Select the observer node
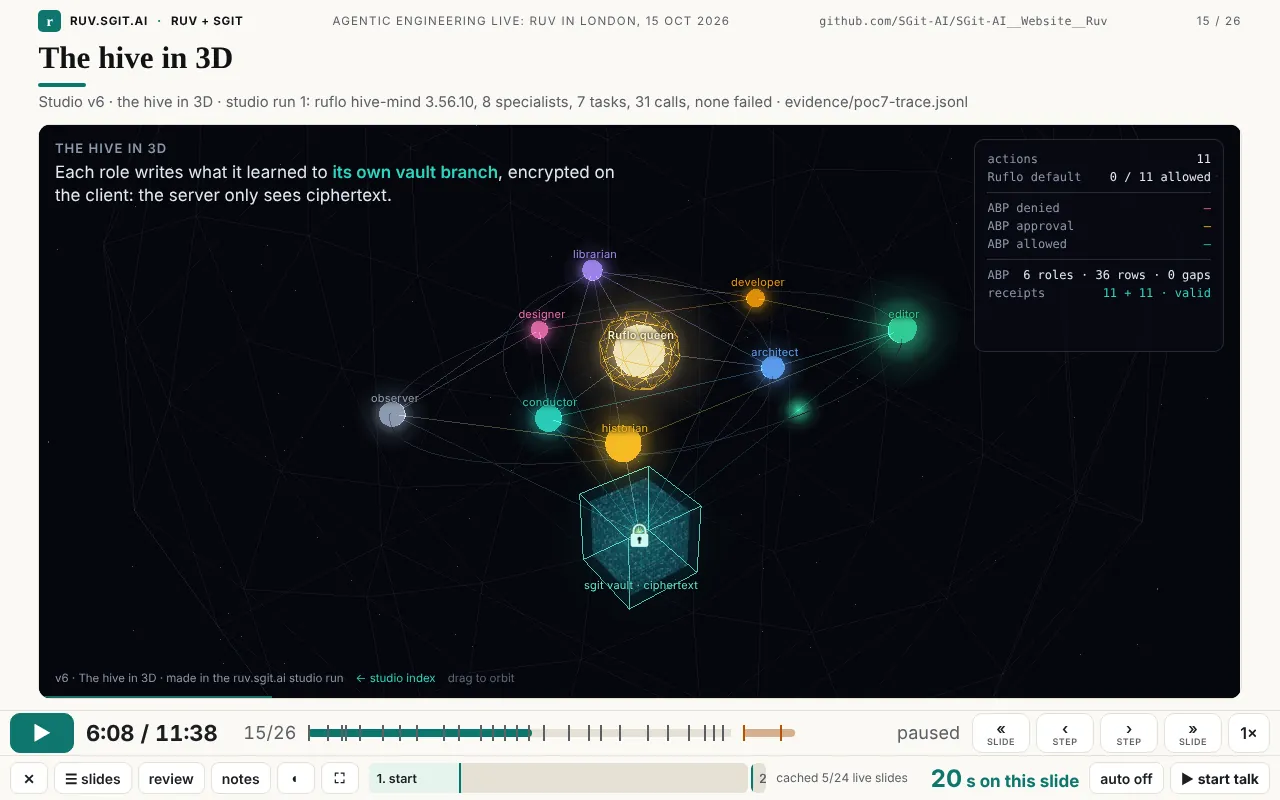1280x800 pixels. (392, 414)
